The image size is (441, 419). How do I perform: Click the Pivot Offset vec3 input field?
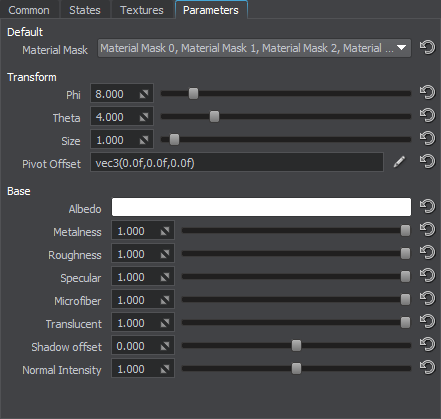click(x=237, y=162)
